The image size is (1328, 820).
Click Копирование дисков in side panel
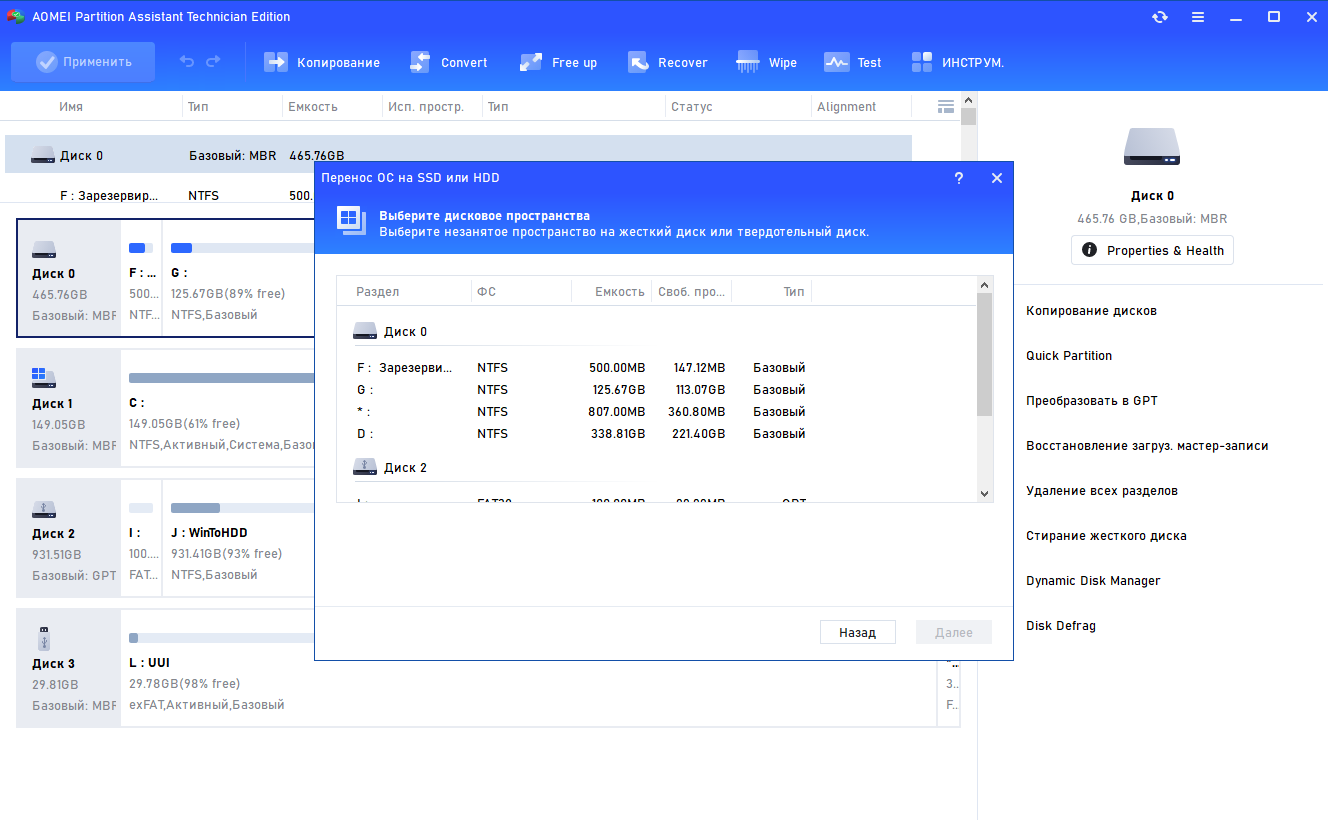1091,311
